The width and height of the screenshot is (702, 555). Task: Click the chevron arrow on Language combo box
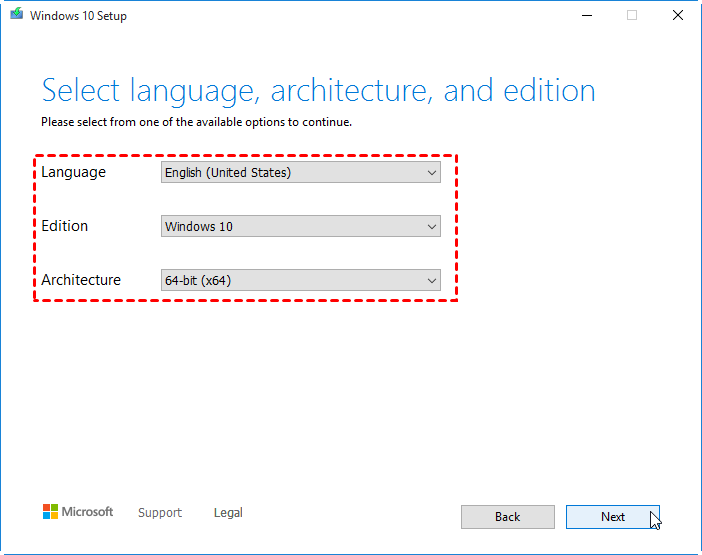(432, 172)
